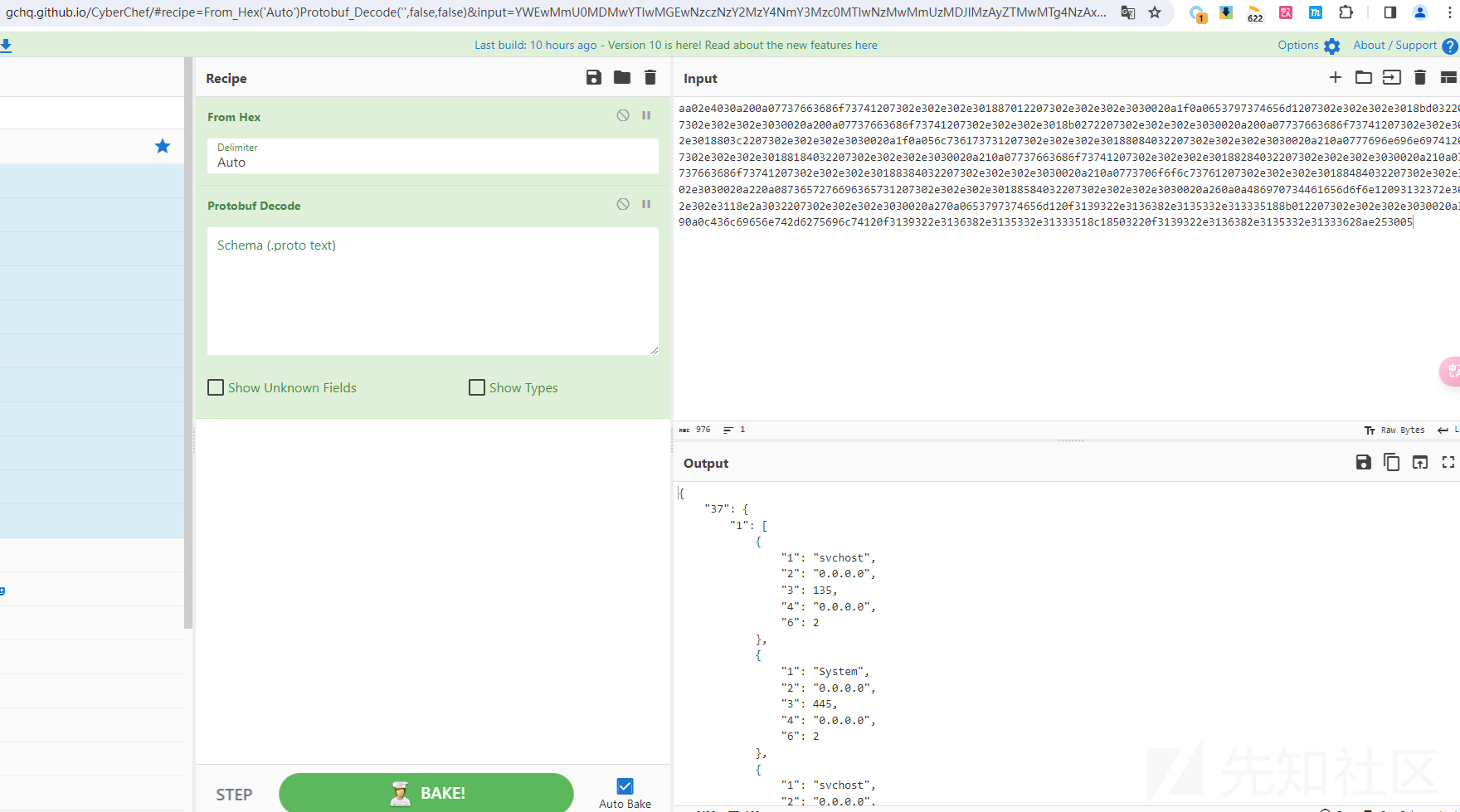Open browser three-dot menu

click(x=1450, y=12)
